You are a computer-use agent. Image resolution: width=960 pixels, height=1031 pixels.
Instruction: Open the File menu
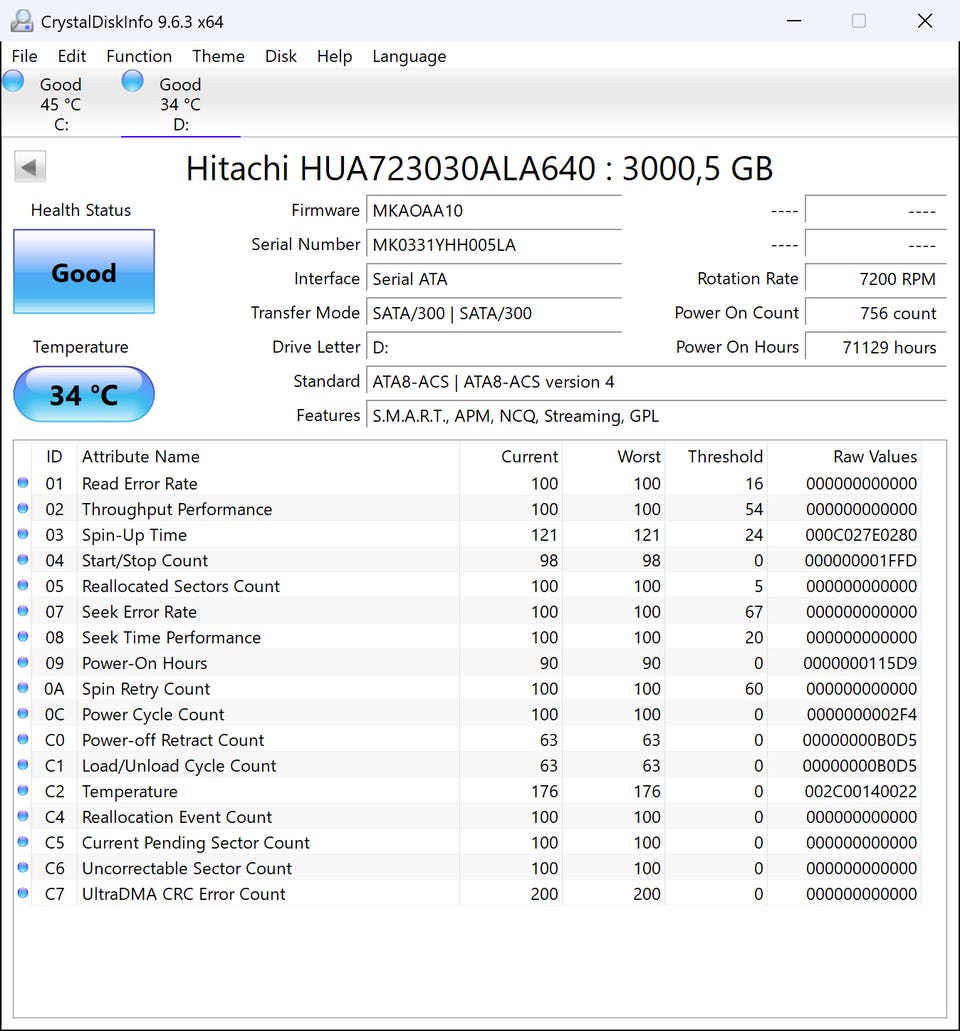[24, 56]
